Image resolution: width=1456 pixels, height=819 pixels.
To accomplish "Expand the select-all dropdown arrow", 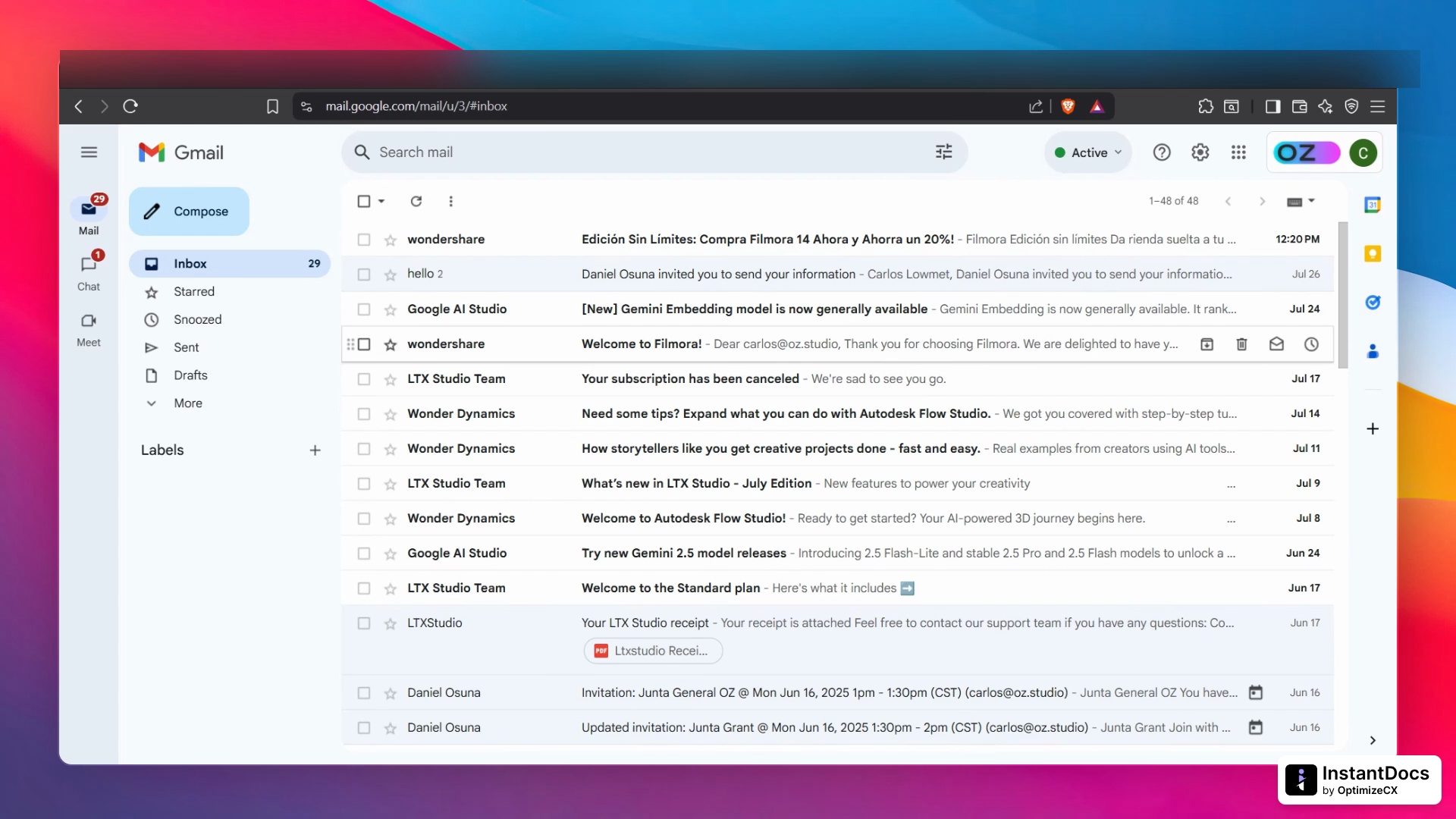I will click(x=381, y=201).
